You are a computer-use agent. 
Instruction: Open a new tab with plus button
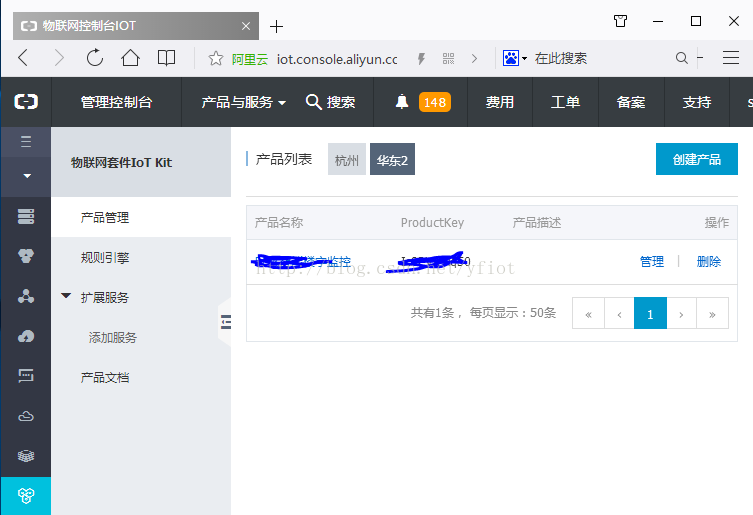pyautogui.click(x=276, y=26)
